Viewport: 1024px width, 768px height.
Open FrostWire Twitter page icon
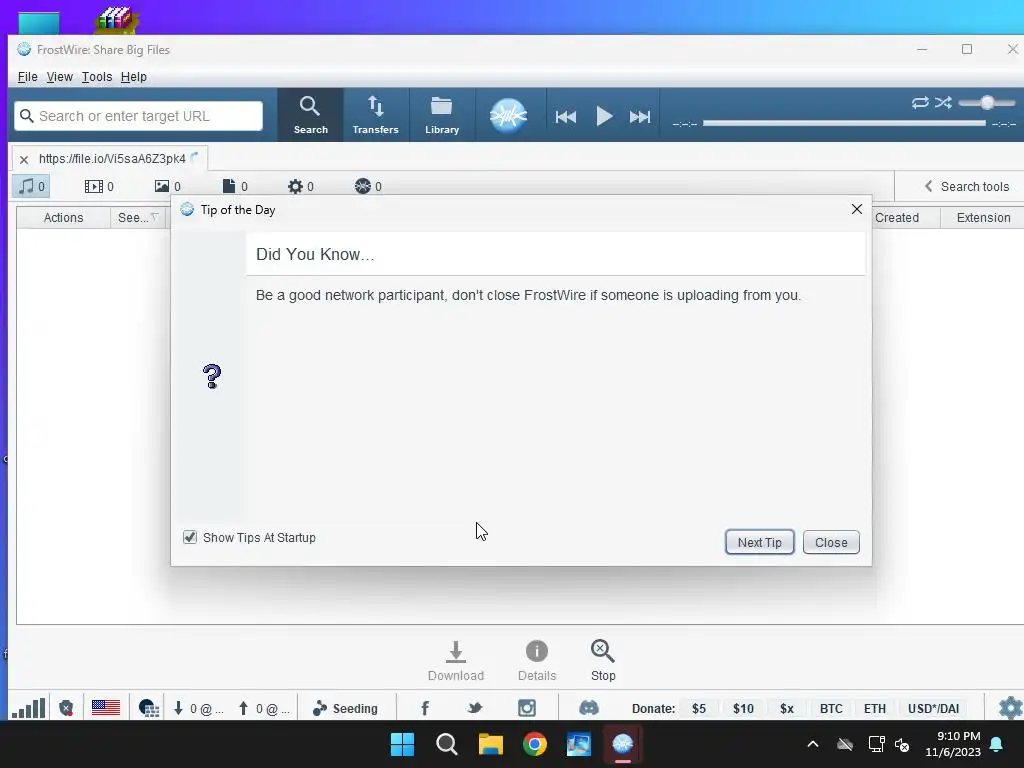[x=475, y=708]
